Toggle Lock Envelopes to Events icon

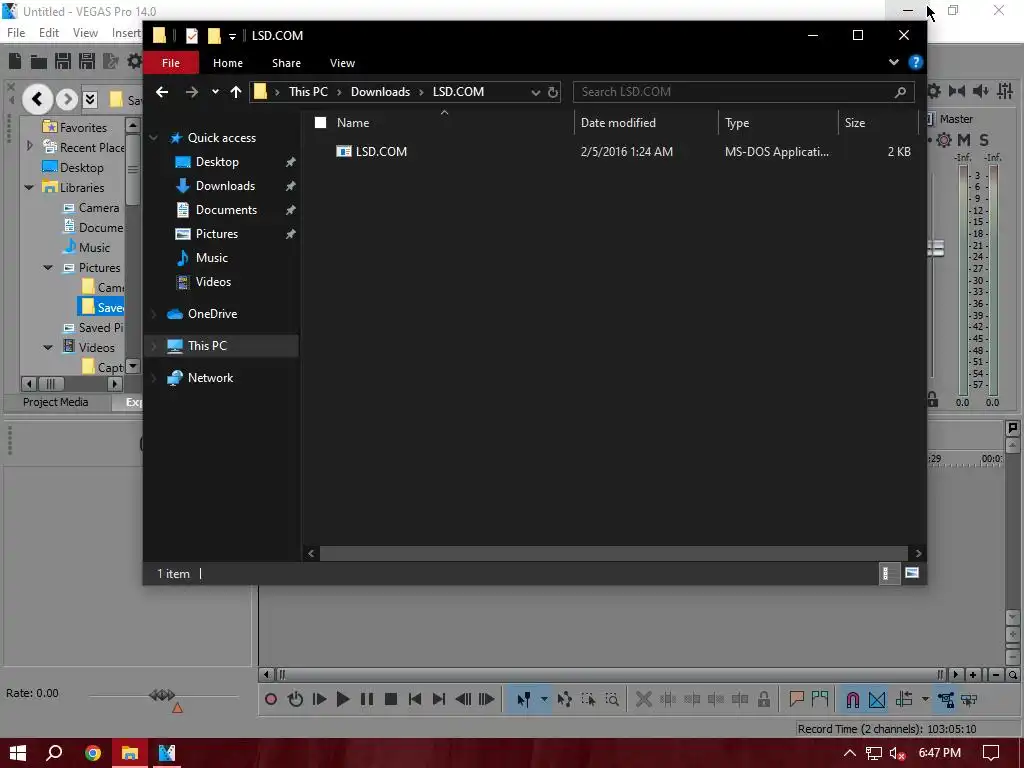pos(946,699)
